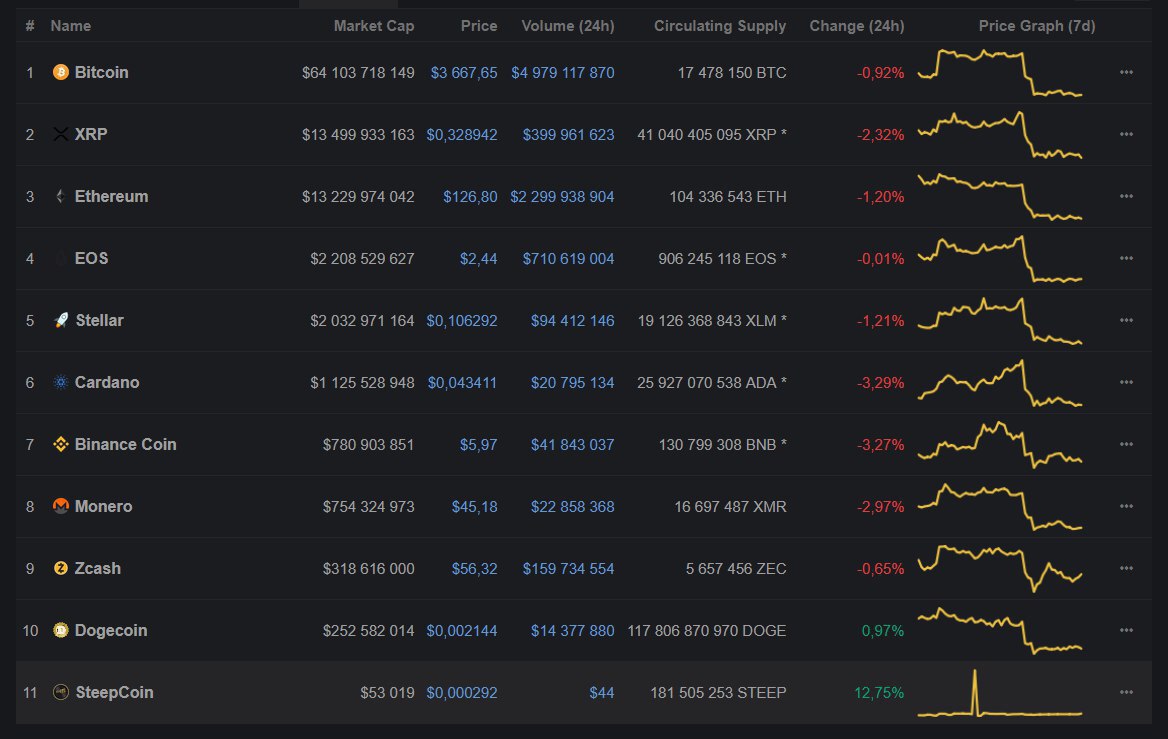Click Cardano change value -3,29%
Image resolution: width=1168 pixels, height=739 pixels.
tap(880, 382)
